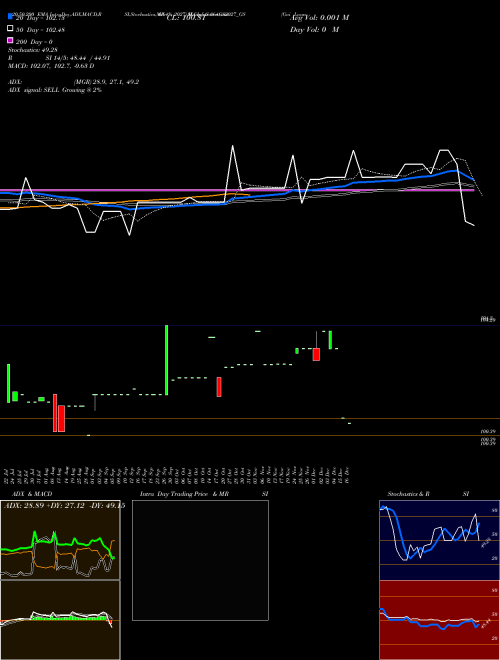This screenshot has width=500, height=660.
Task: Click the 'Stochastics & R SI' panel heading
Action: pyautogui.click(x=428, y=494)
